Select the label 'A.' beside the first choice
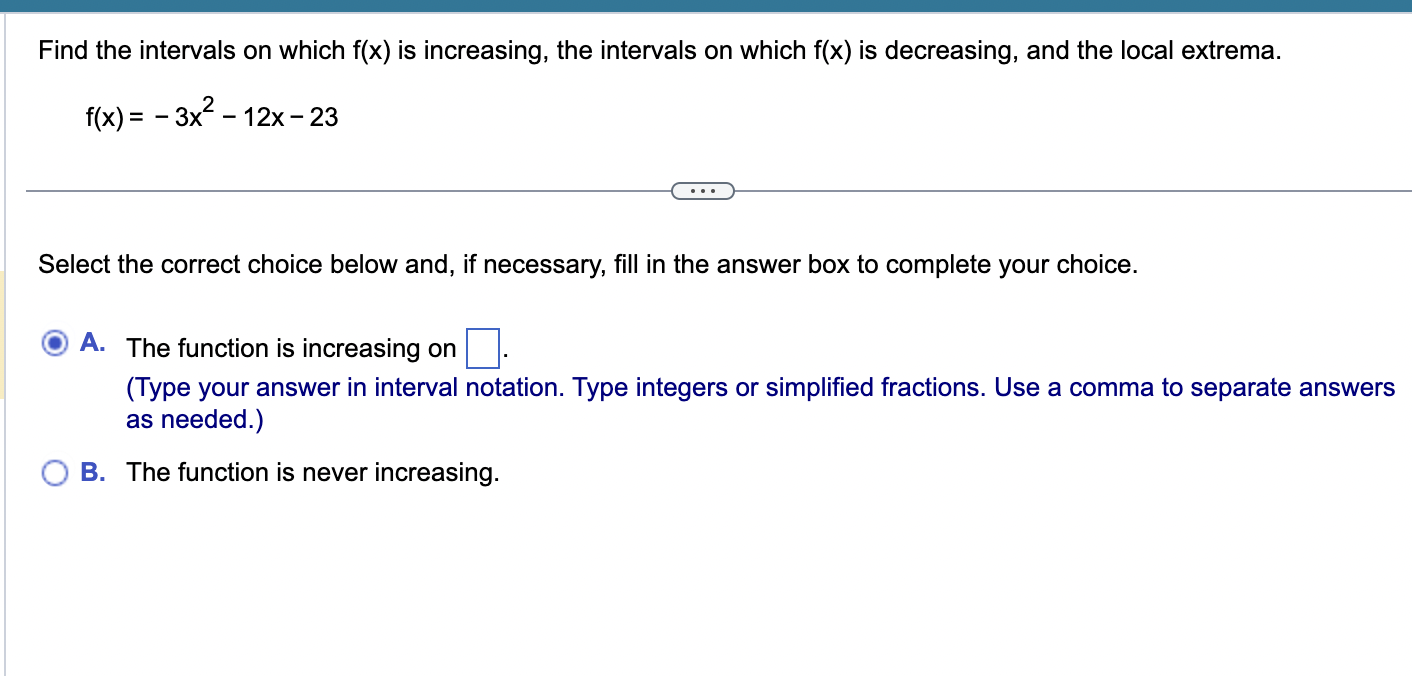This screenshot has height=676, width=1412. (92, 342)
